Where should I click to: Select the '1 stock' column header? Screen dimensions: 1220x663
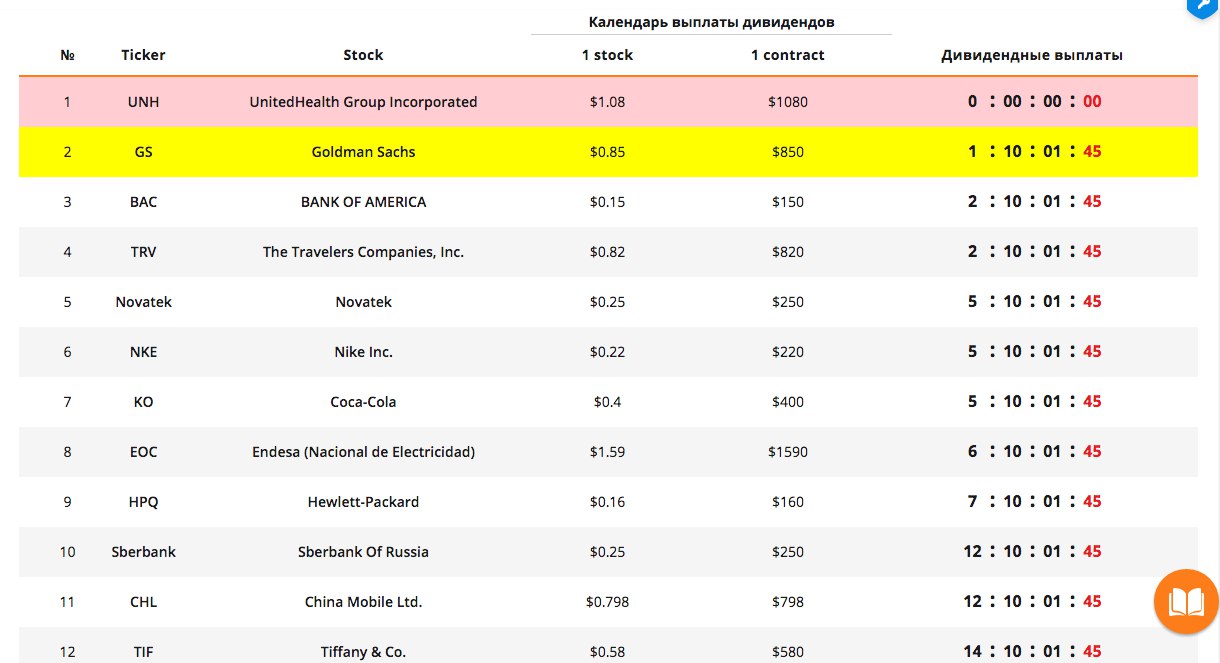(x=607, y=55)
